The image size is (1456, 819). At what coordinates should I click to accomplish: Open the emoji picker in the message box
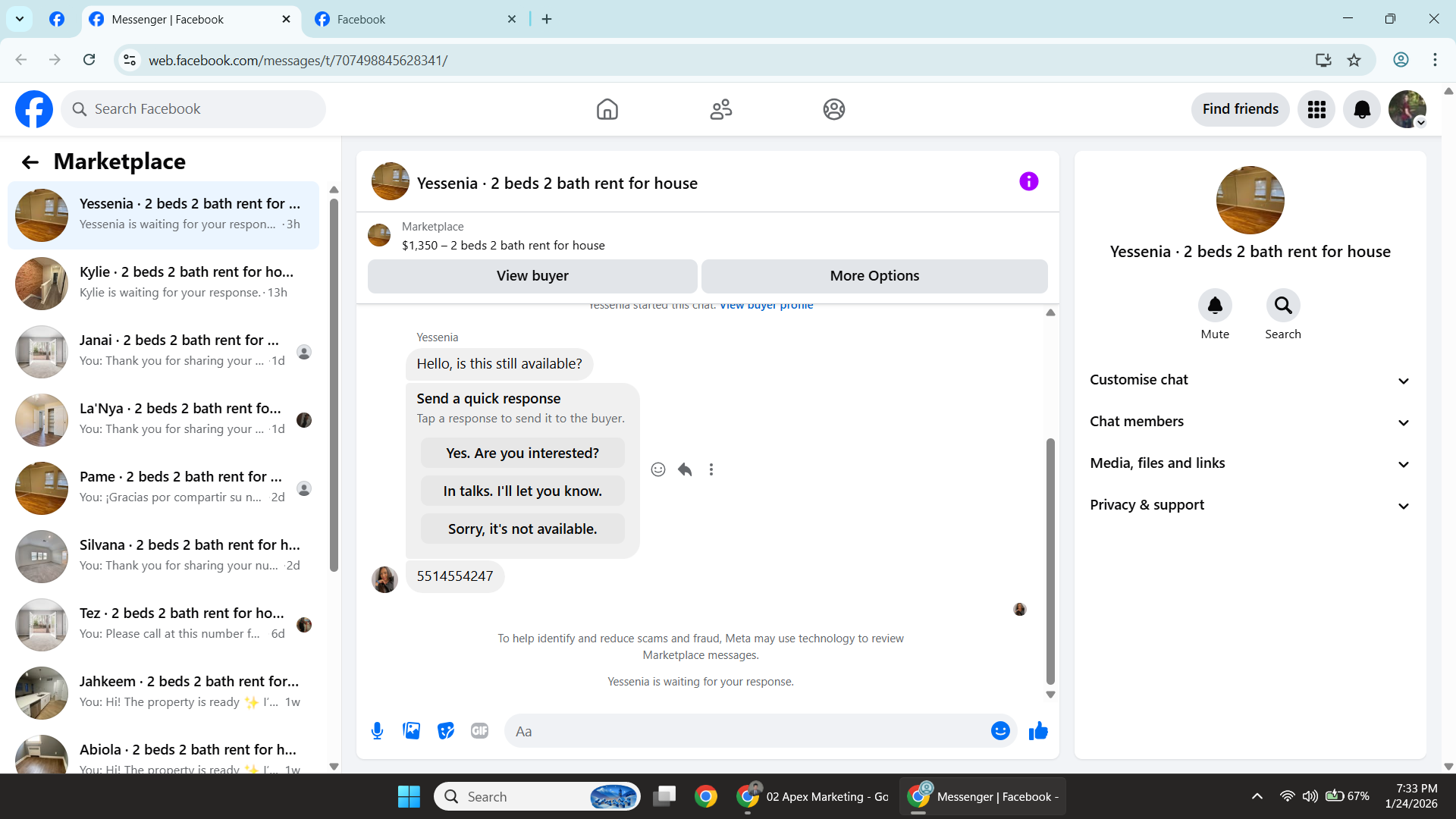[1000, 731]
